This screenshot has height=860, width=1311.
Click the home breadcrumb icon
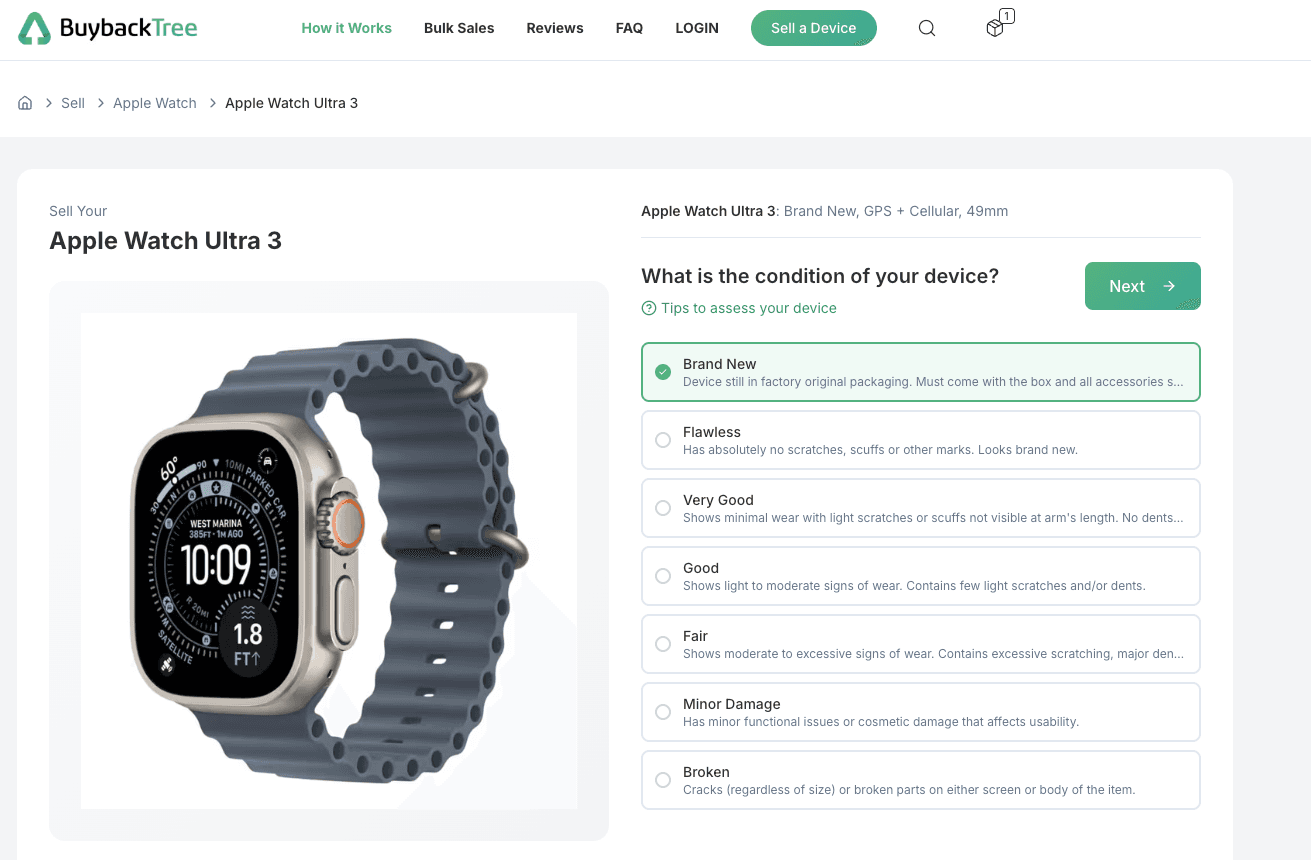click(25, 103)
